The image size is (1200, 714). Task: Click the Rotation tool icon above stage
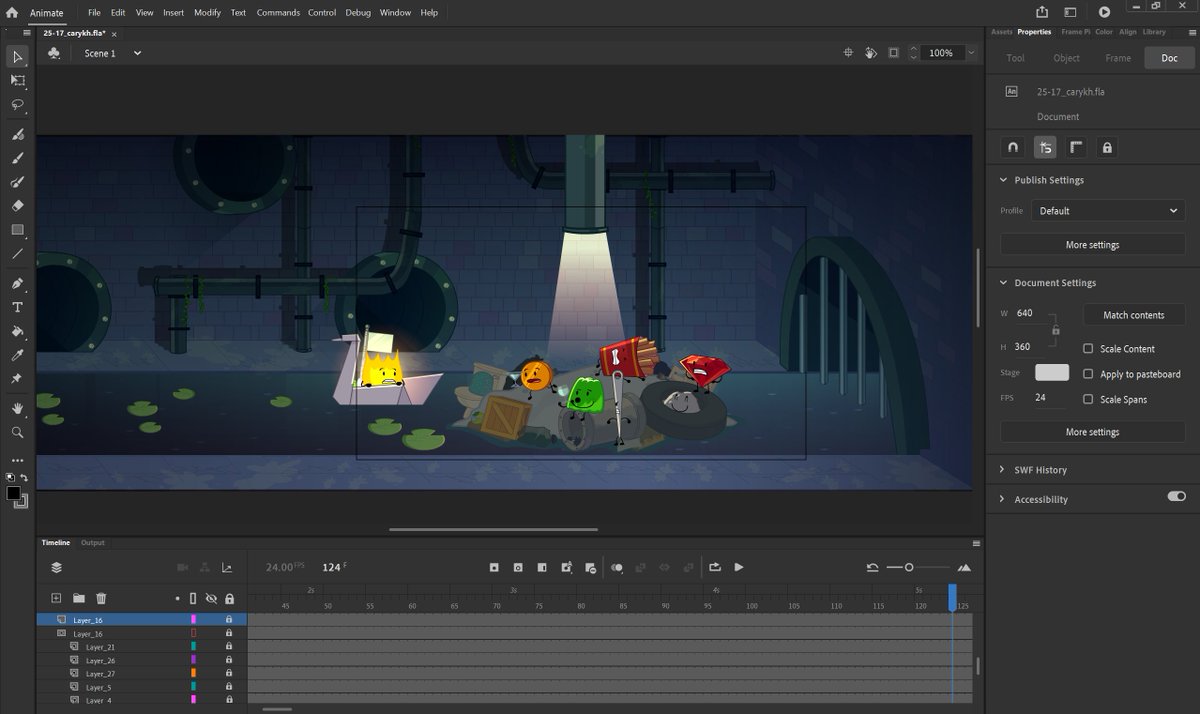point(871,53)
